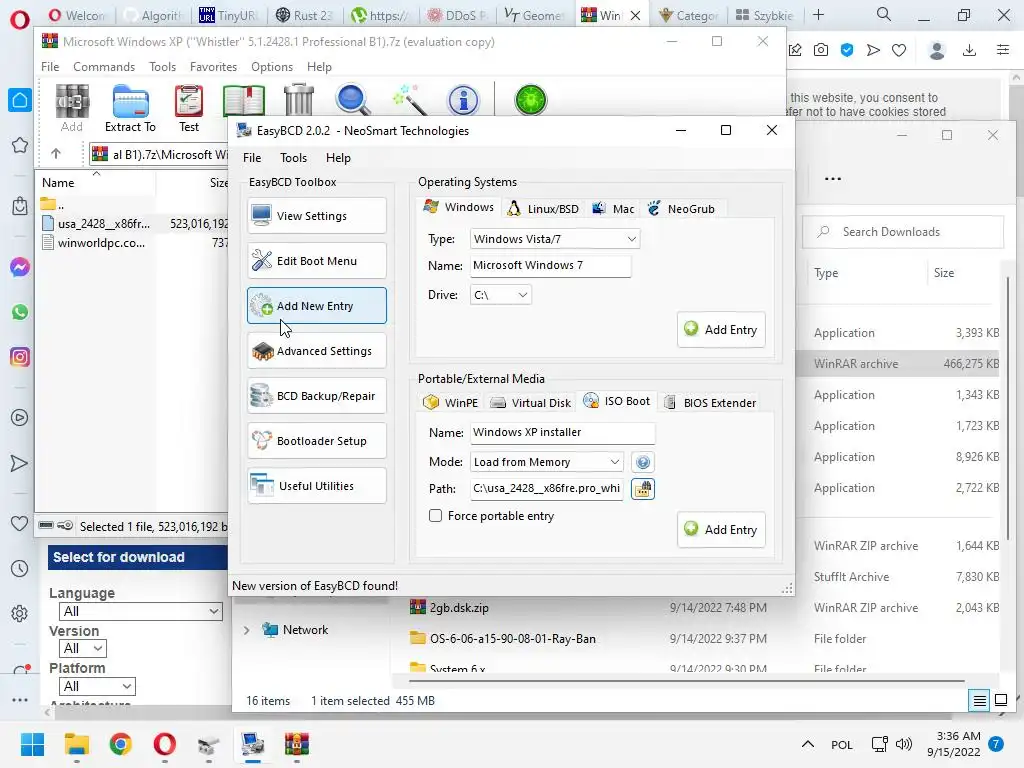
Task: Click Opera toolbar snapshot camera icon
Action: pyautogui.click(x=821, y=50)
